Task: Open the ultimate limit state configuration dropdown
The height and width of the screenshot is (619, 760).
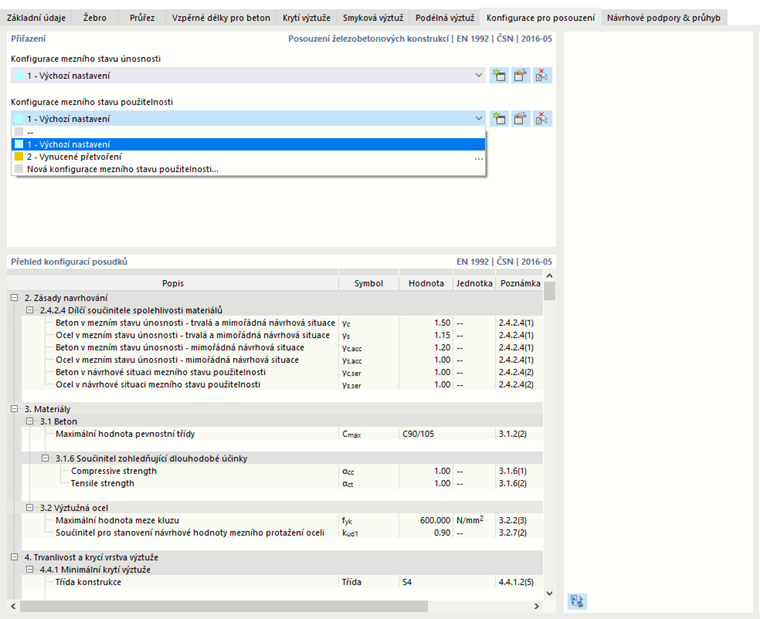Action: click(478, 75)
